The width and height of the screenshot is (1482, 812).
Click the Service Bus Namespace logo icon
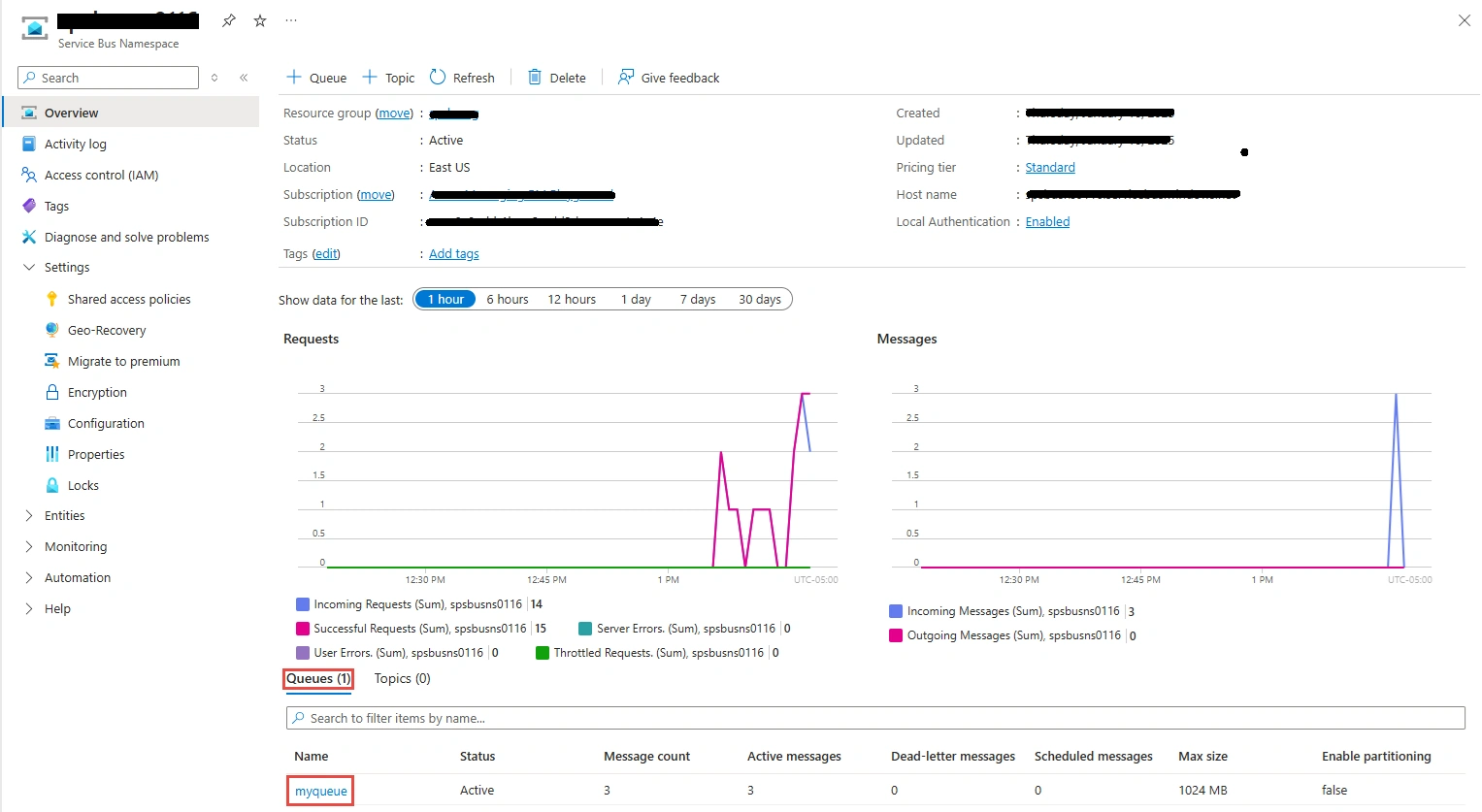point(35,27)
